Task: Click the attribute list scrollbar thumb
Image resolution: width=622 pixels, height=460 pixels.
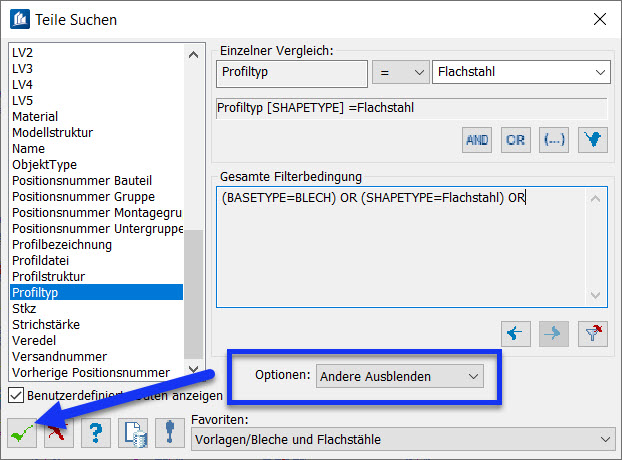Action: pos(194,294)
